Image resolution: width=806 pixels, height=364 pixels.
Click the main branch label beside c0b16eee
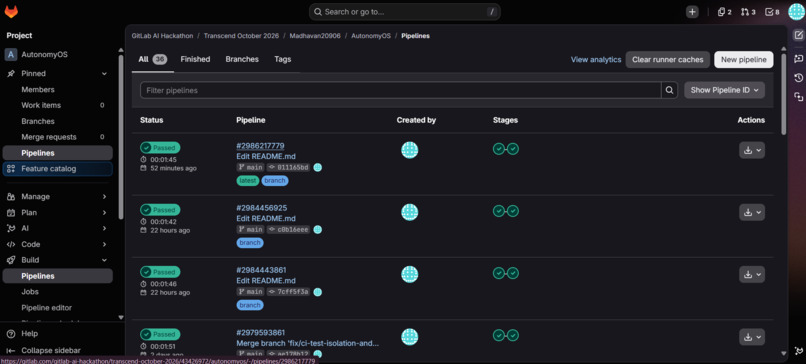click(x=250, y=229)
